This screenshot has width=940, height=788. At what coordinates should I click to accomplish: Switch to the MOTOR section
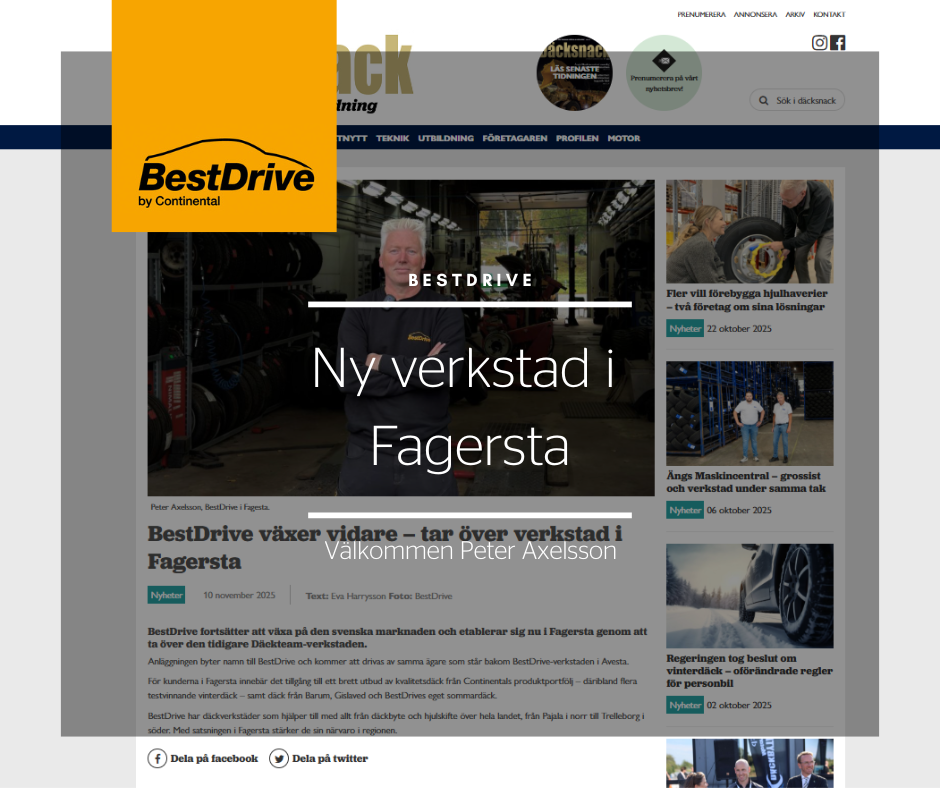pyautogui.click(x=623, y=138)
